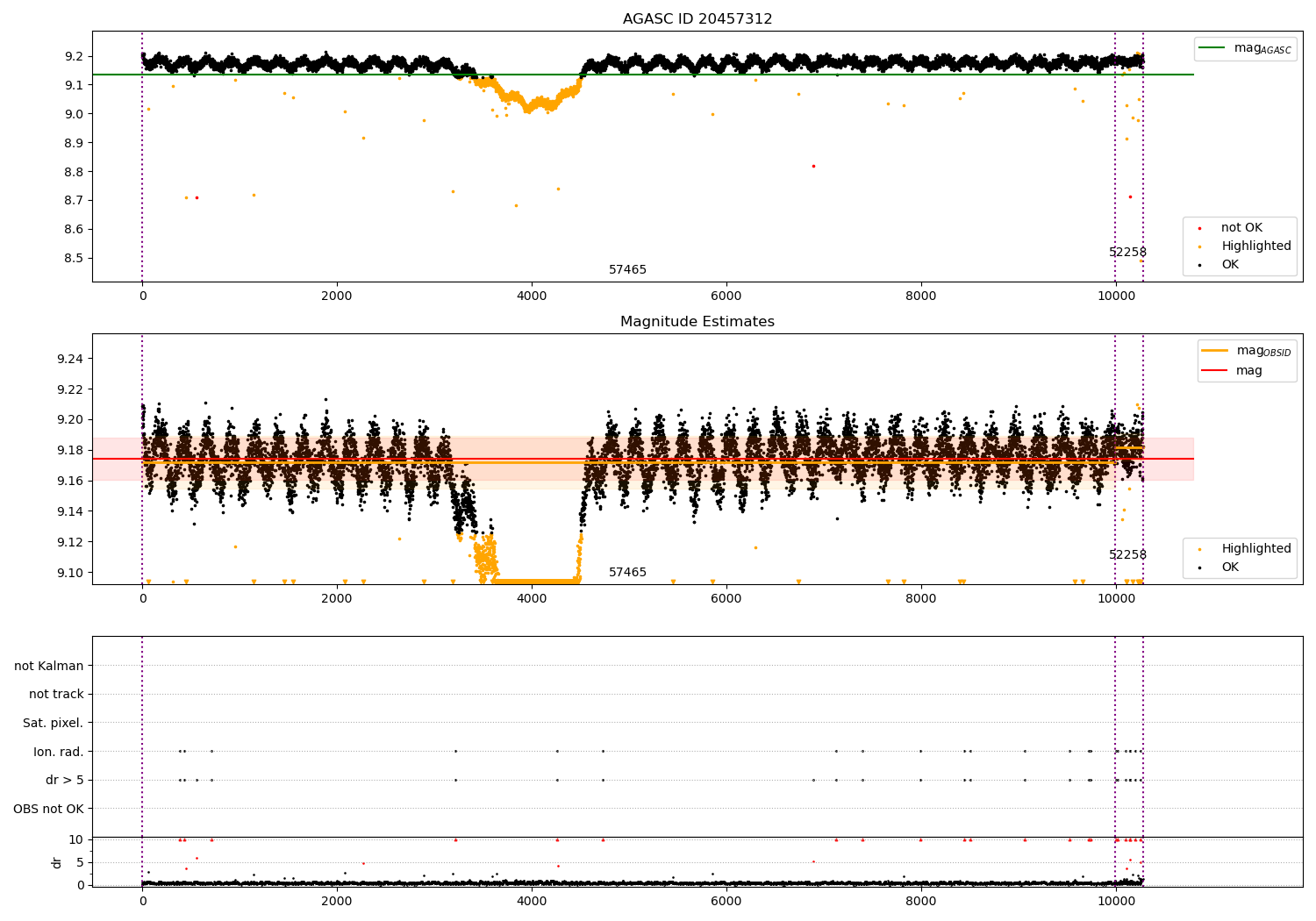Click the '9.0' y-axis tick in top plot

(x=74, y=114)
